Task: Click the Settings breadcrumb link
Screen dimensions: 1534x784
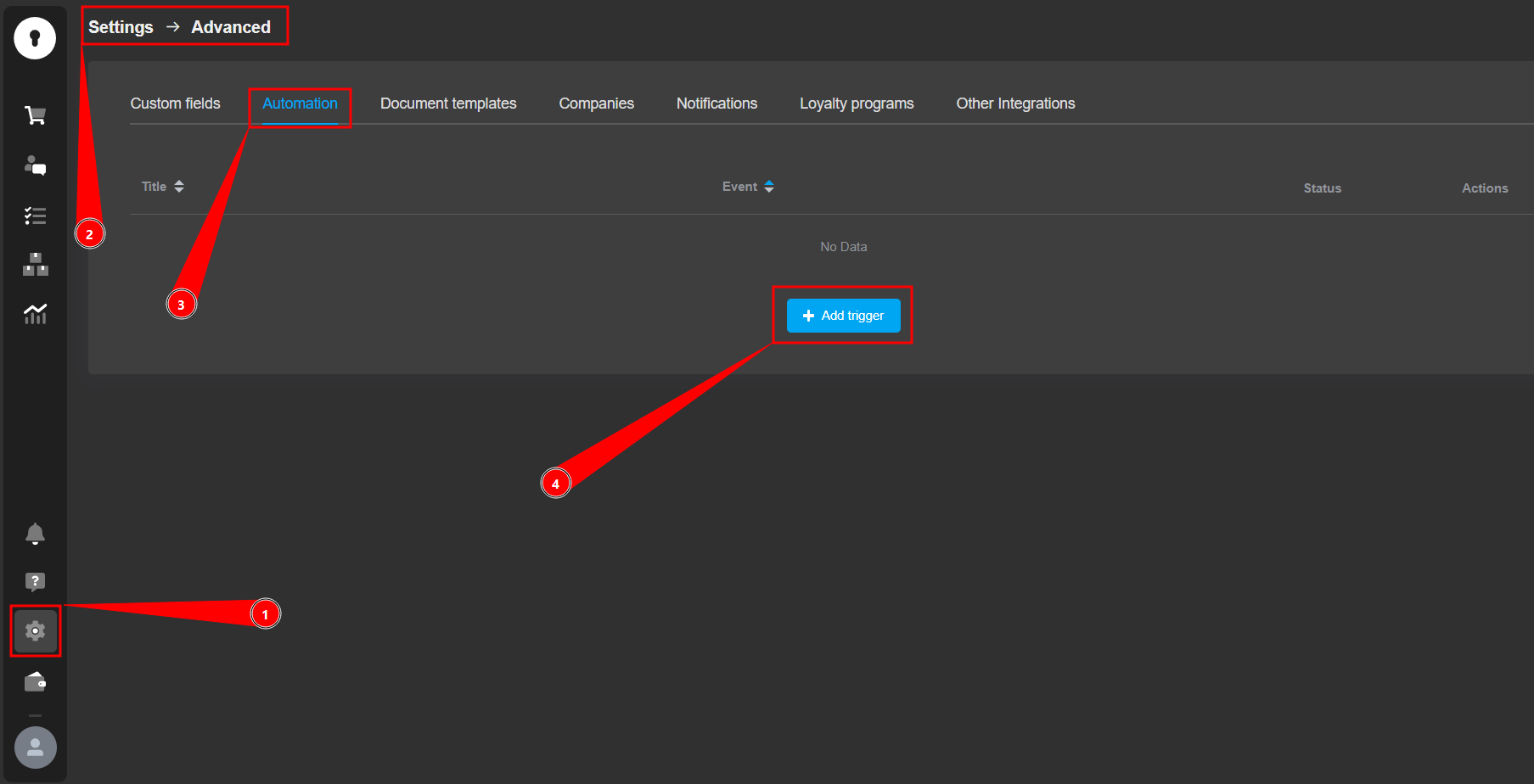Action: tap(121, 27)
